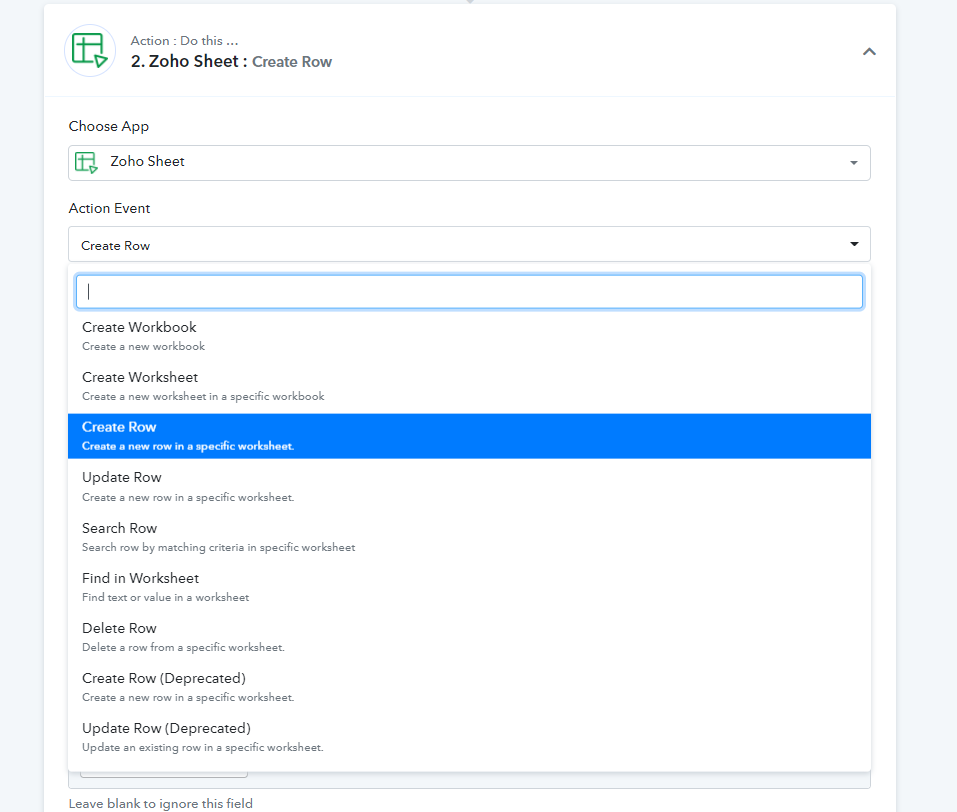Click the 'Action Event' label
This screenshot has height=812, width=957.
coord(109,208)
